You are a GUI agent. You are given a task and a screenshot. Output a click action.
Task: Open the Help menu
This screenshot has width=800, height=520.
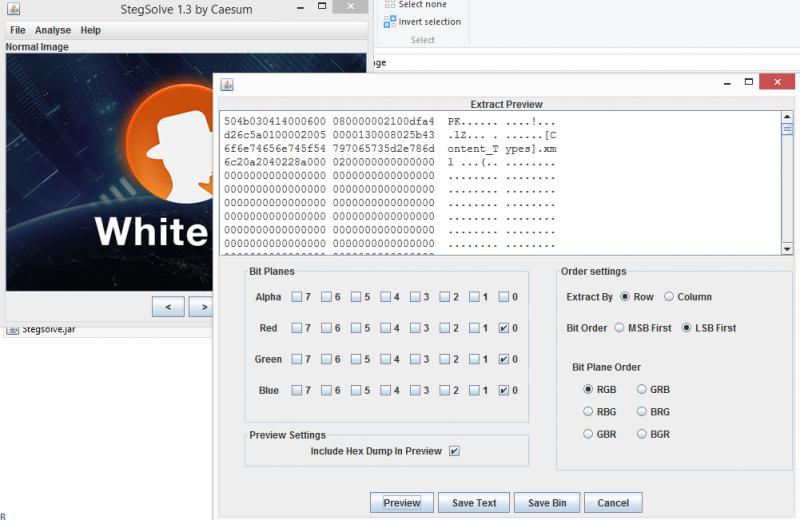point(90,30)
